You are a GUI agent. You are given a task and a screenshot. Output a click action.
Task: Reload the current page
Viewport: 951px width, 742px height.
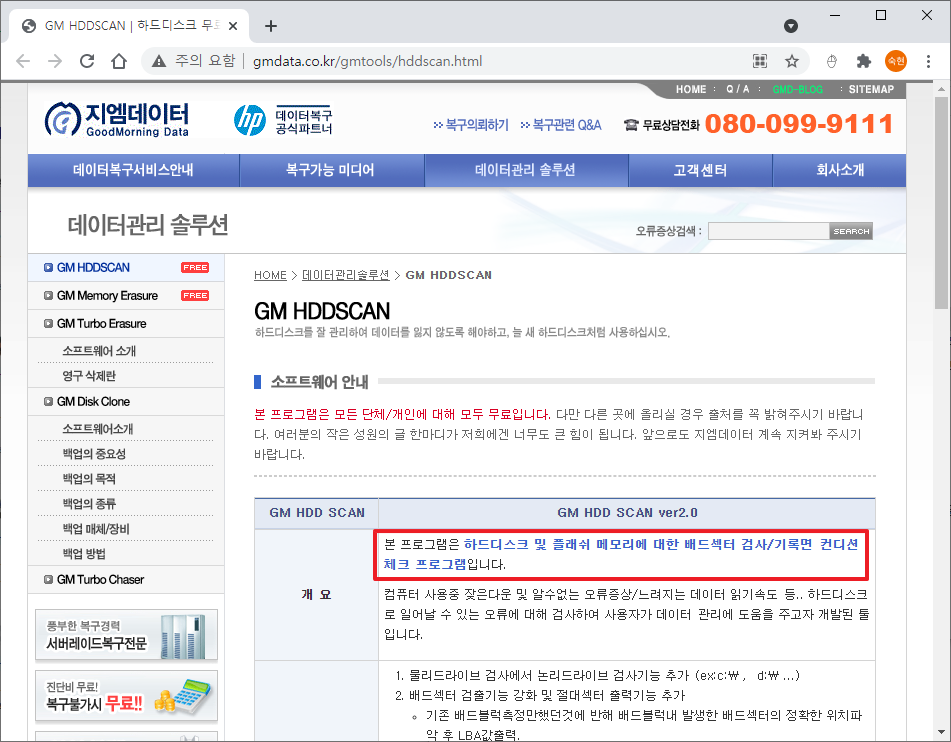(x=87, y=61)
